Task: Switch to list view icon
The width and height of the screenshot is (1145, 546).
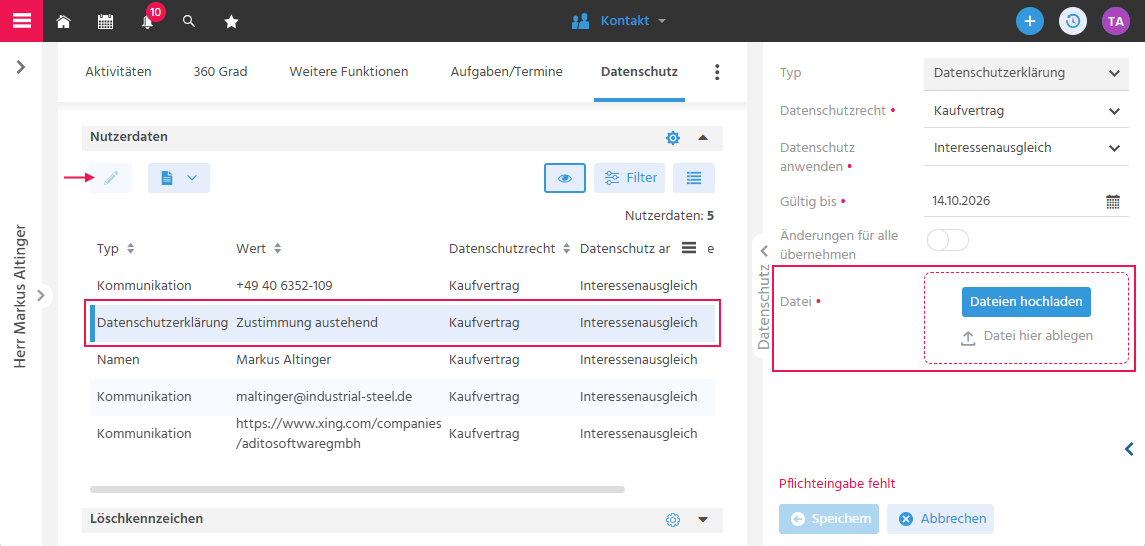Action: click(x=694, y=178)
